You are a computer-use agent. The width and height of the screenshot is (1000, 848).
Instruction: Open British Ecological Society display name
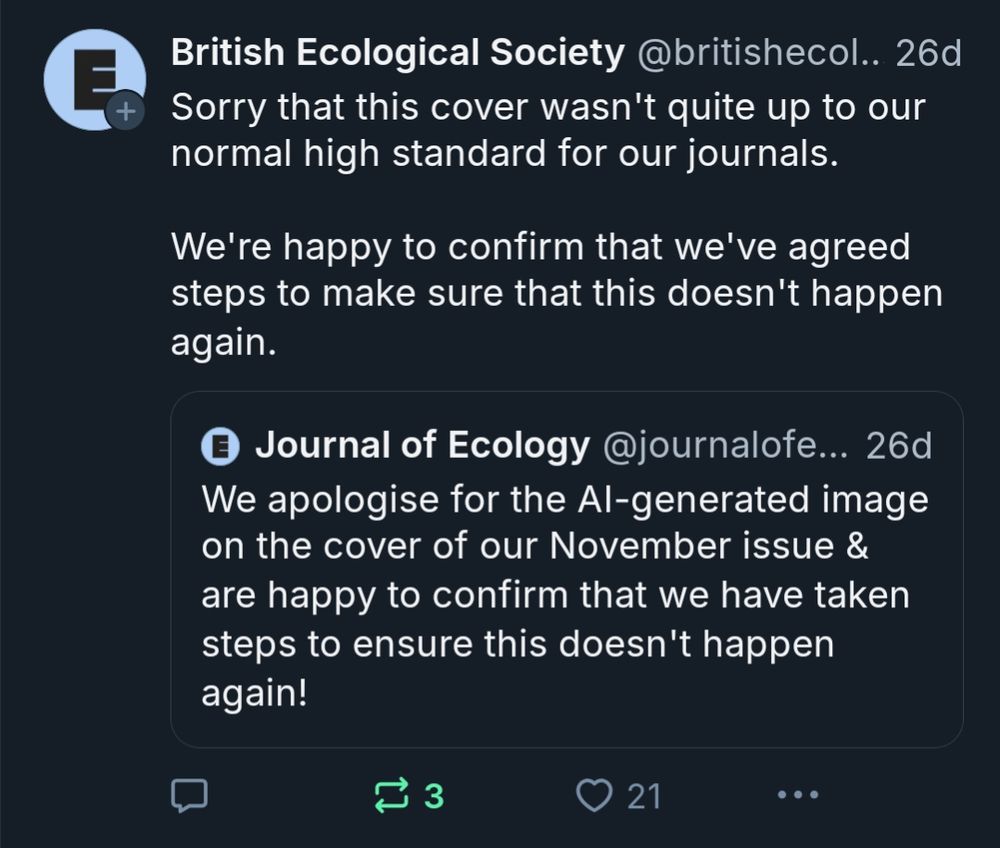pyautogui.click(x=397, y=54)
